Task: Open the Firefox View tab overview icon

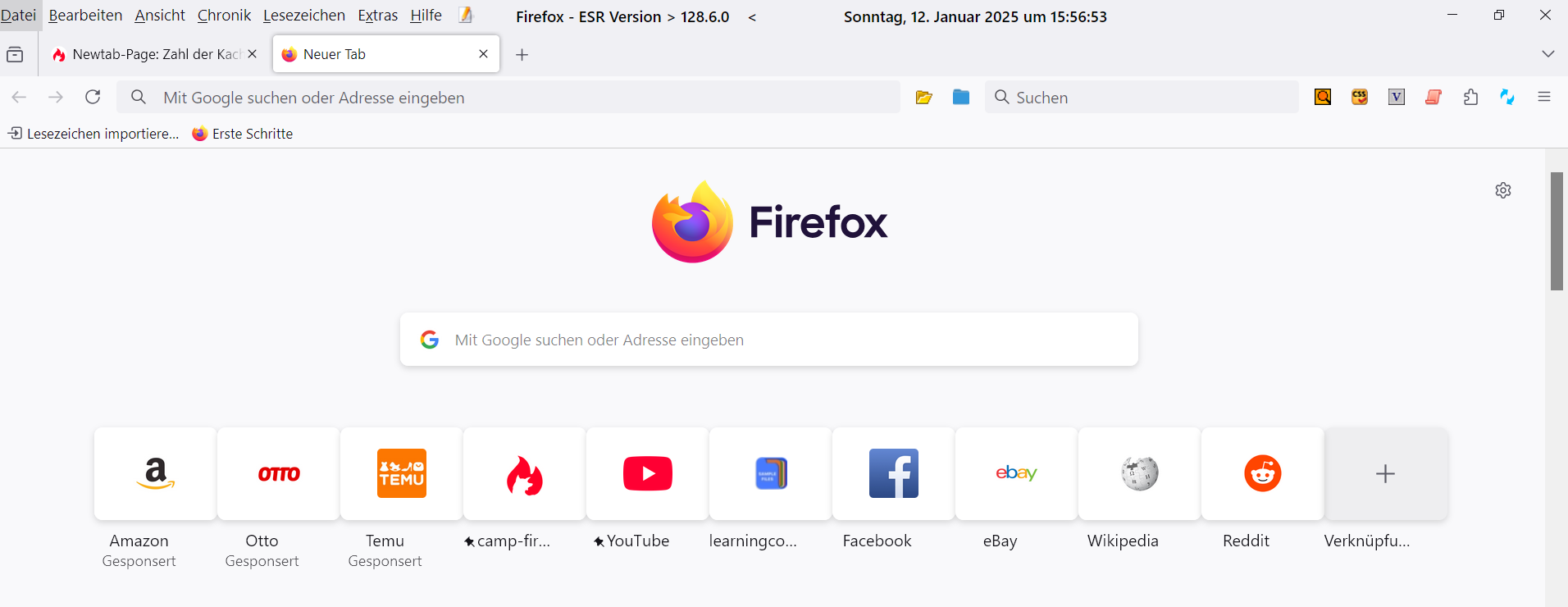Action: [x=15, y=55]
